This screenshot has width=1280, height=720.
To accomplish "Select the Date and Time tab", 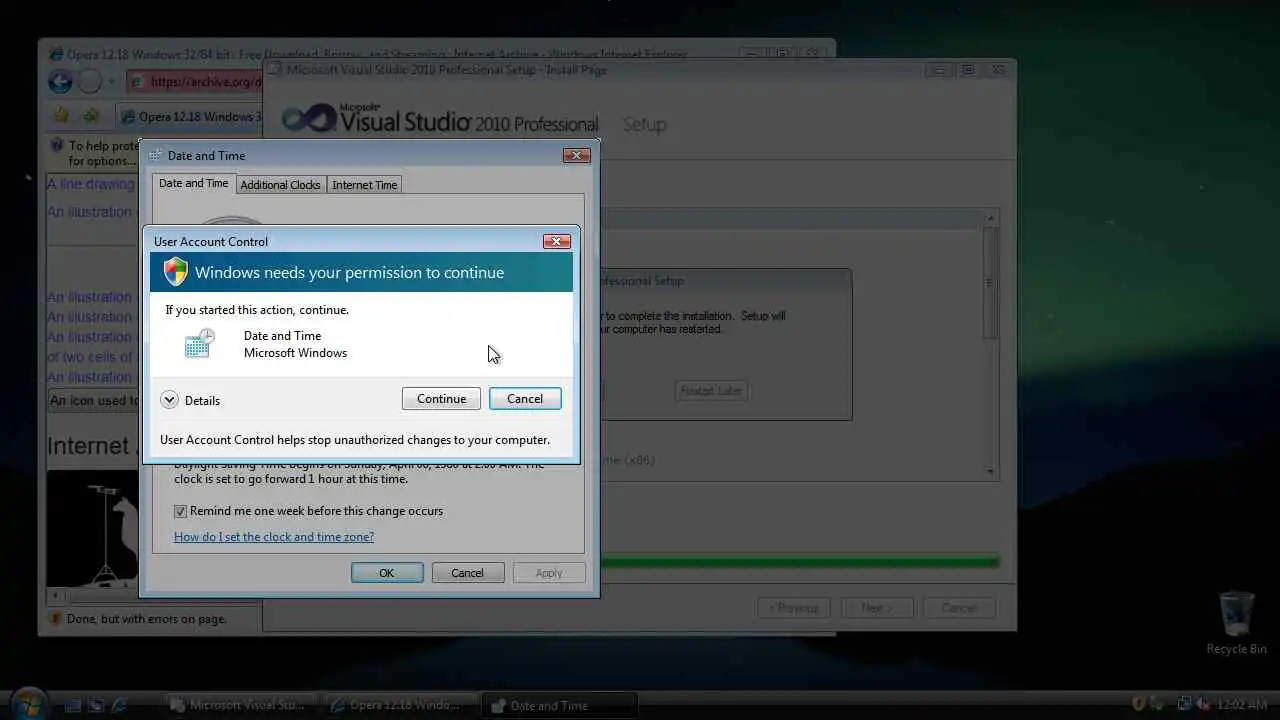I will coord(194,183).
